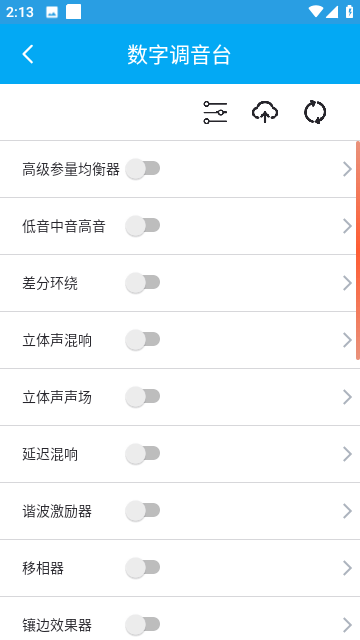Tap the battery charging icon
Screen dimensions: 360x640
pyautogui.click(x=349, y=11)
